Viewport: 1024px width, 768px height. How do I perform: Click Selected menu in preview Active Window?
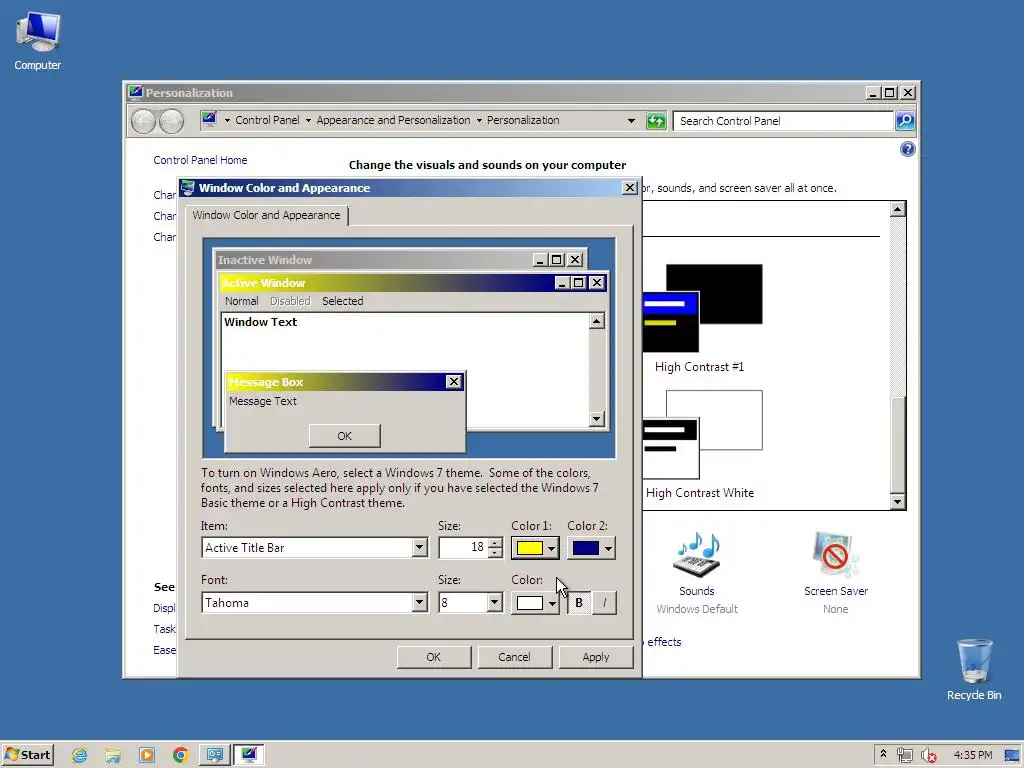click(x=342, y=301)
